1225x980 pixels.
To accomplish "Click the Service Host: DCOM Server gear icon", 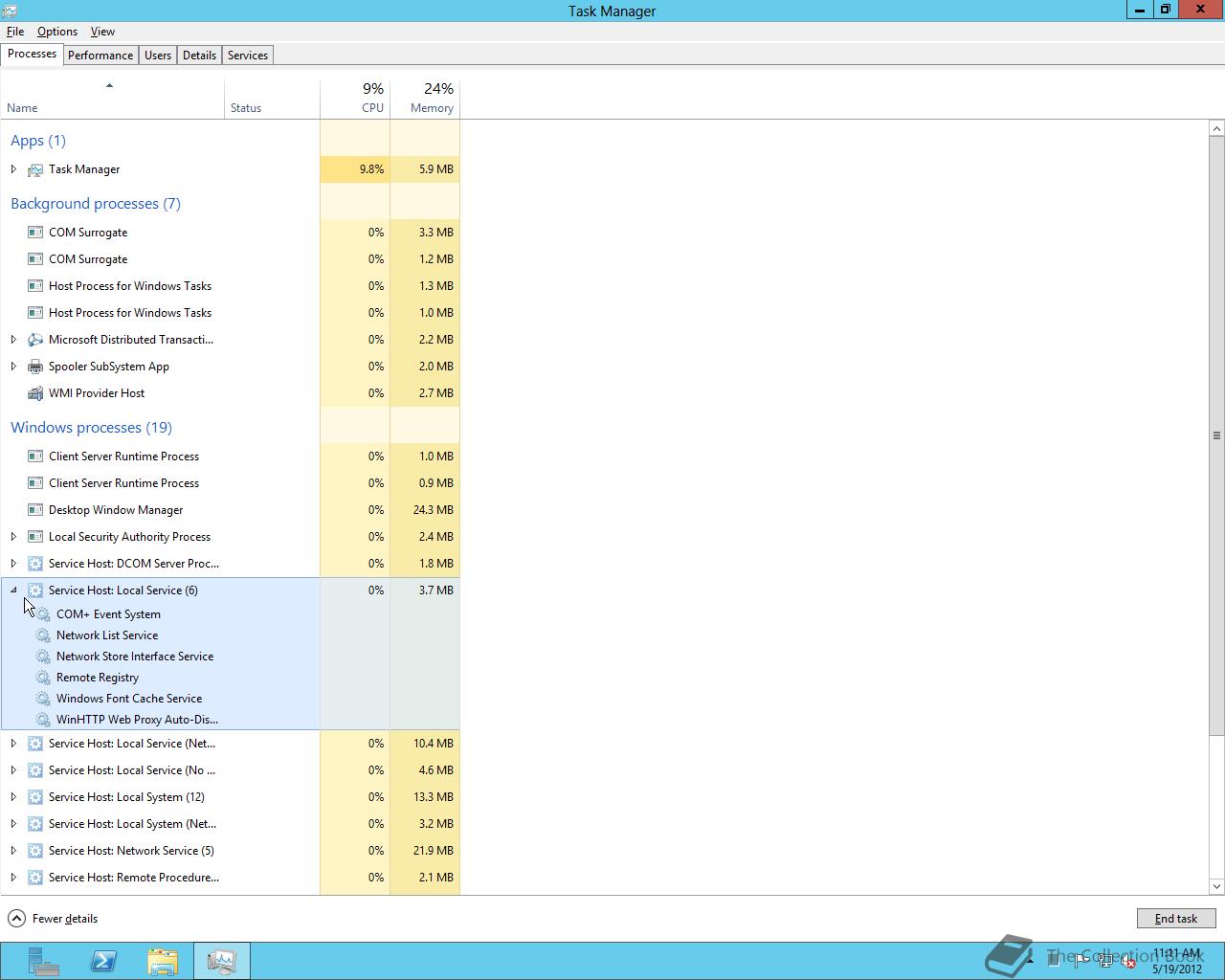I will (x=35, y=564).
